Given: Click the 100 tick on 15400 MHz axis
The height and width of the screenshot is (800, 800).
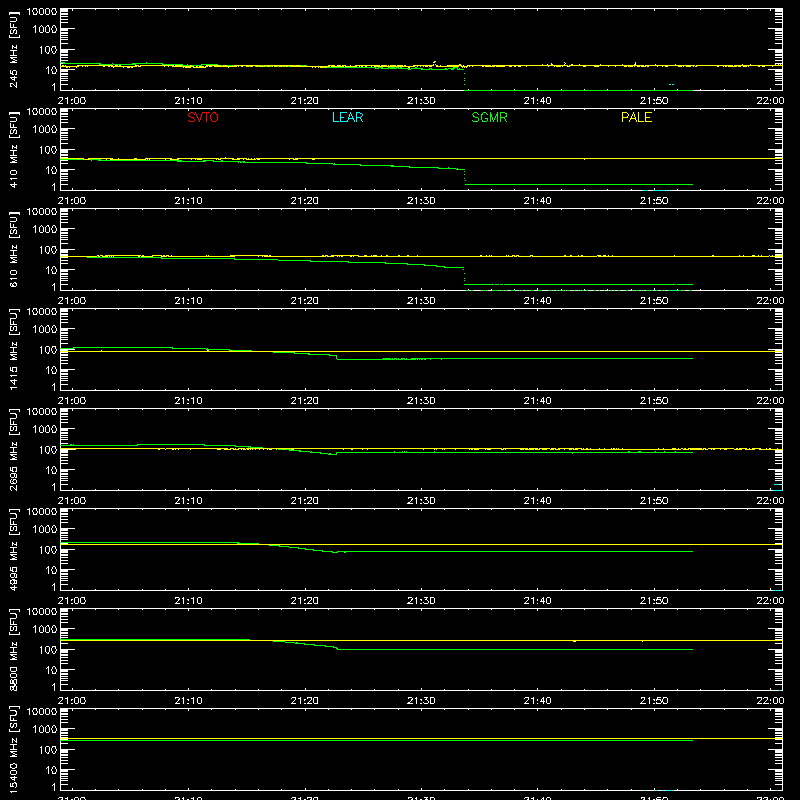Looking at the screenshot, I should pos(48,750).
